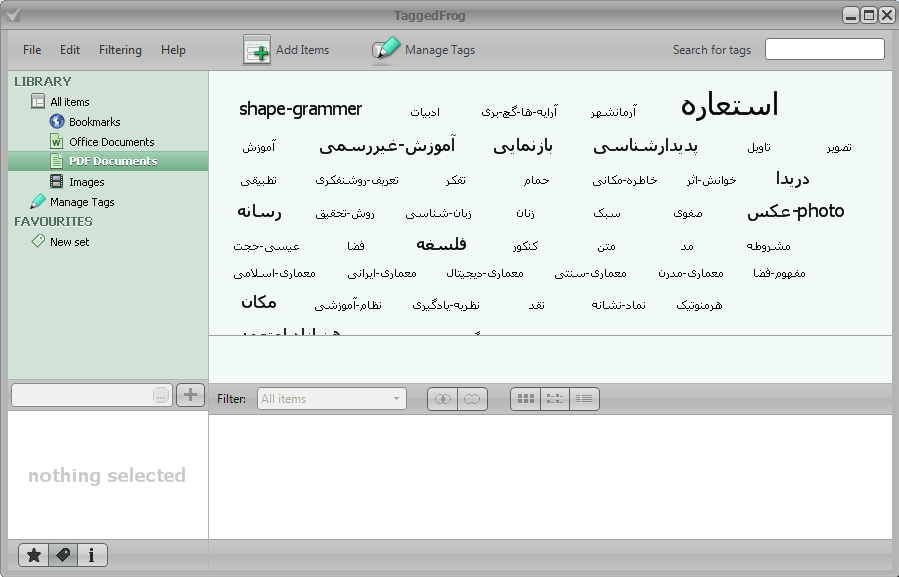Open Manage Tags from the toolbar
Screen dimensions: 899x577
386,50
